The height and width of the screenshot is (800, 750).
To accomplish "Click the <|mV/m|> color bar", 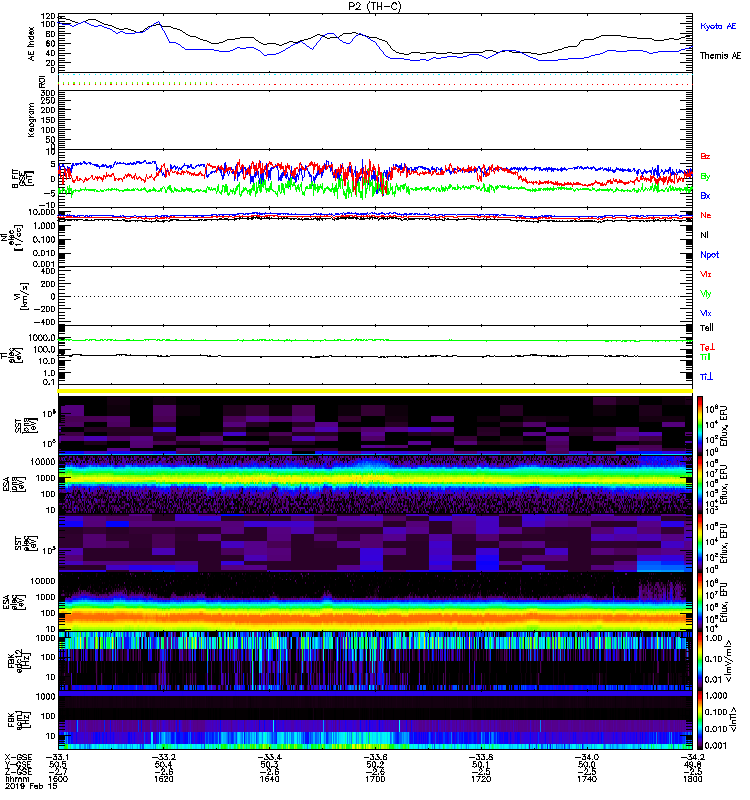I will coord(700,661).
